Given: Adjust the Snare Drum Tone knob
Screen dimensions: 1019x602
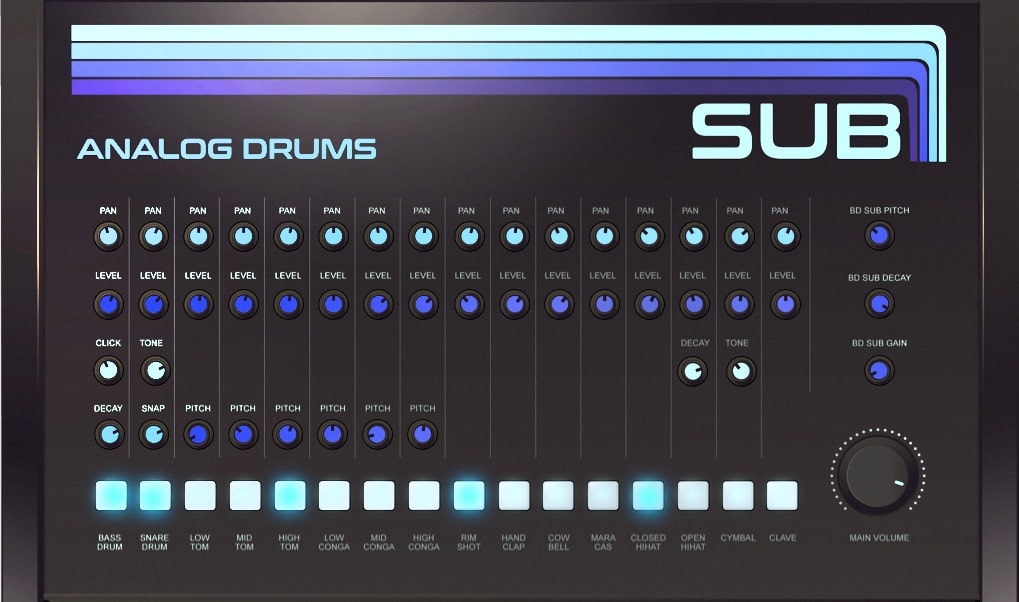Looking at the screenshot, I should [153, 370].
